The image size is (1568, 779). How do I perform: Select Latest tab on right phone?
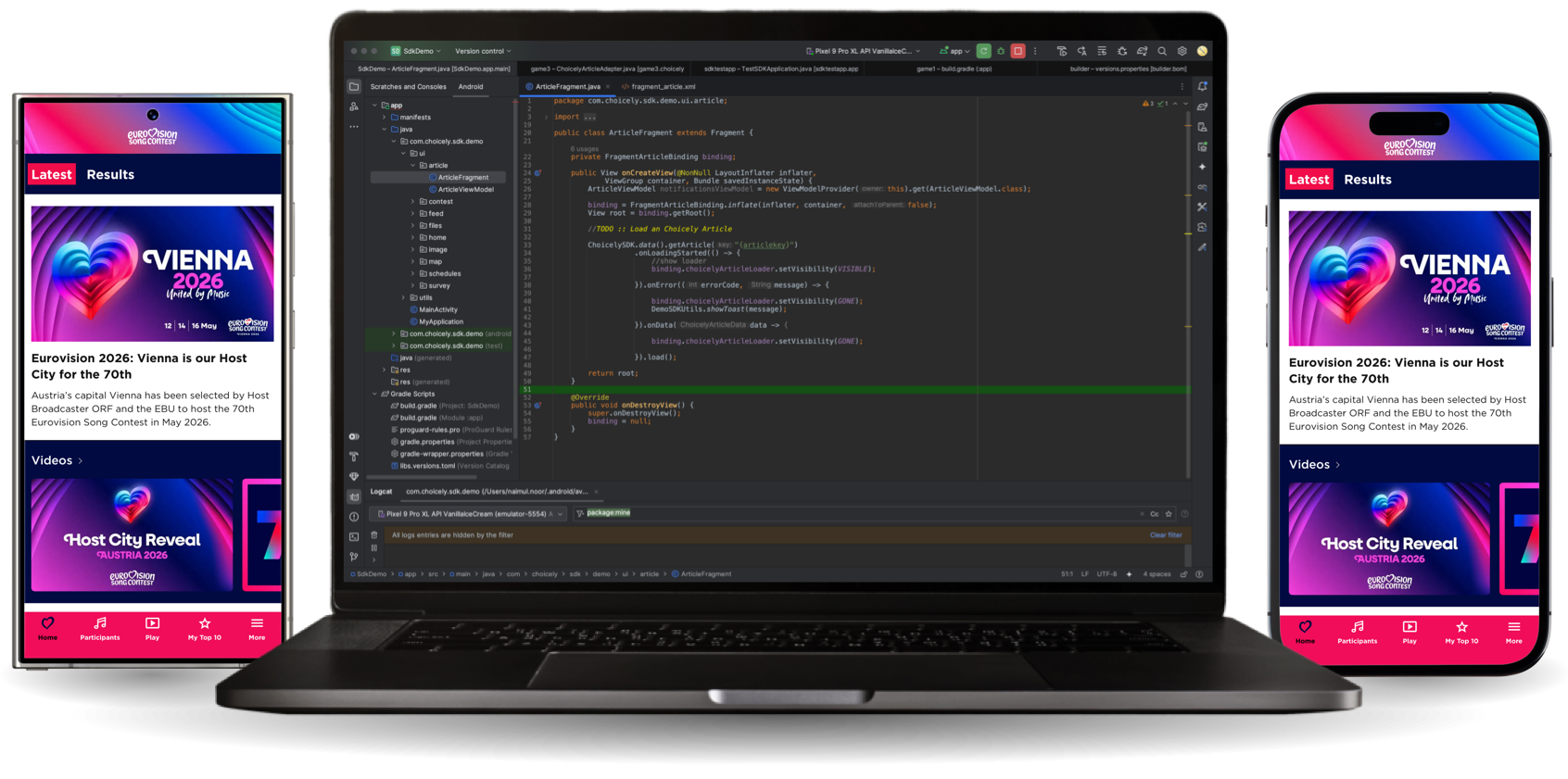[x=1309, y=180]
